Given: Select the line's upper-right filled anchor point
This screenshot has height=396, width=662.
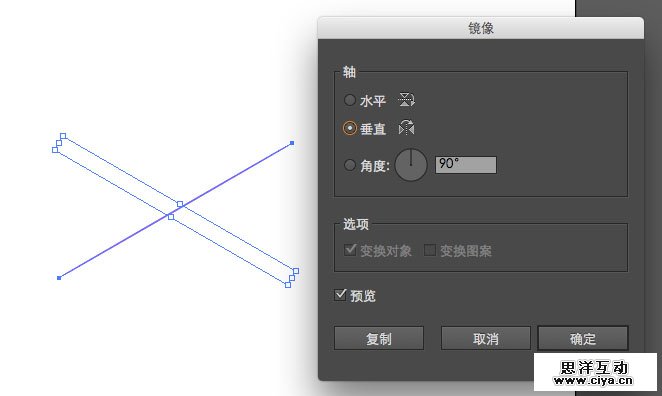Looking at the screenshot, I should [292, 143].
